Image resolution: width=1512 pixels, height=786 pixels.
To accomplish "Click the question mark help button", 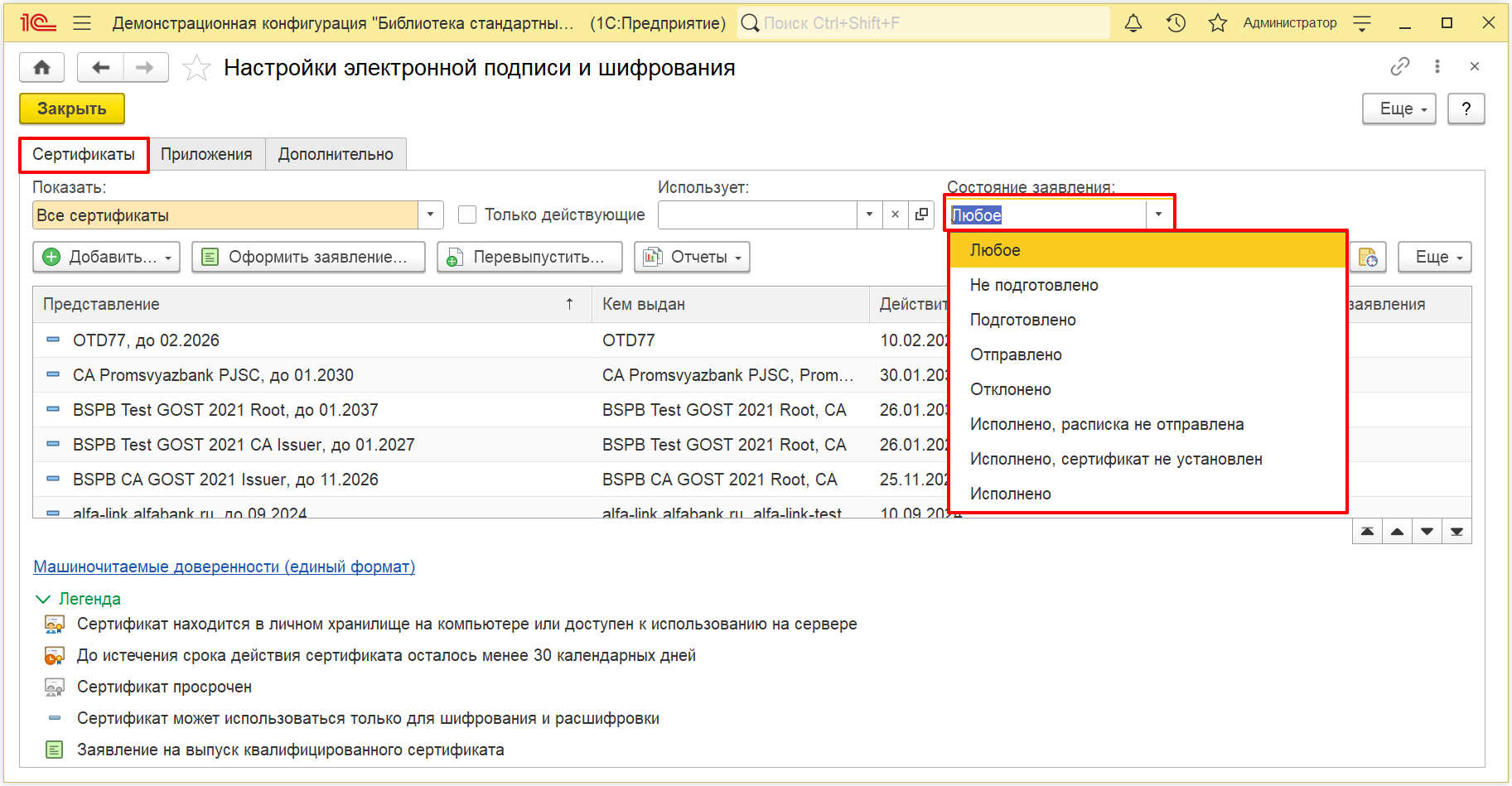I will coord(1466,108).
